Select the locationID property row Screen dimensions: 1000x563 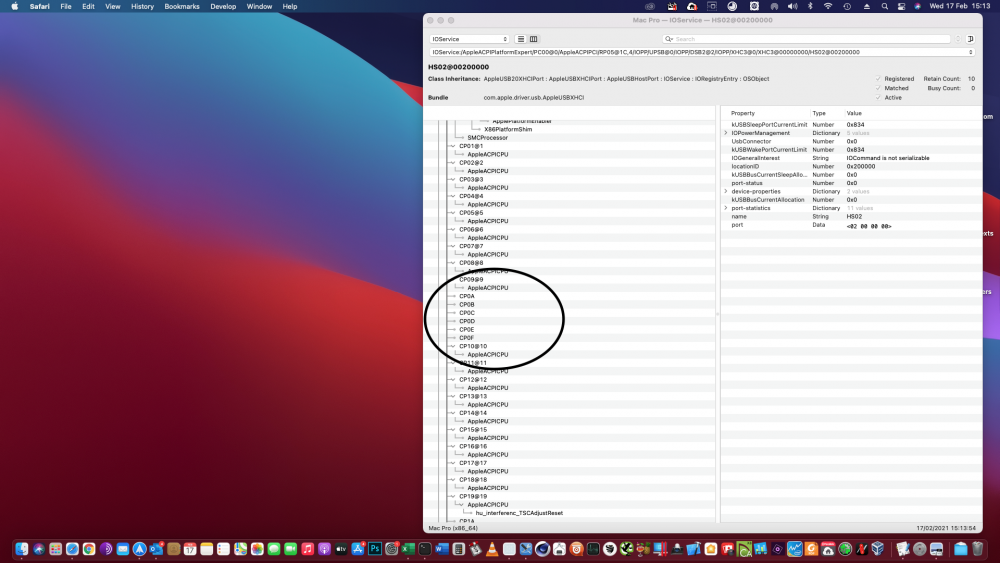851,166
